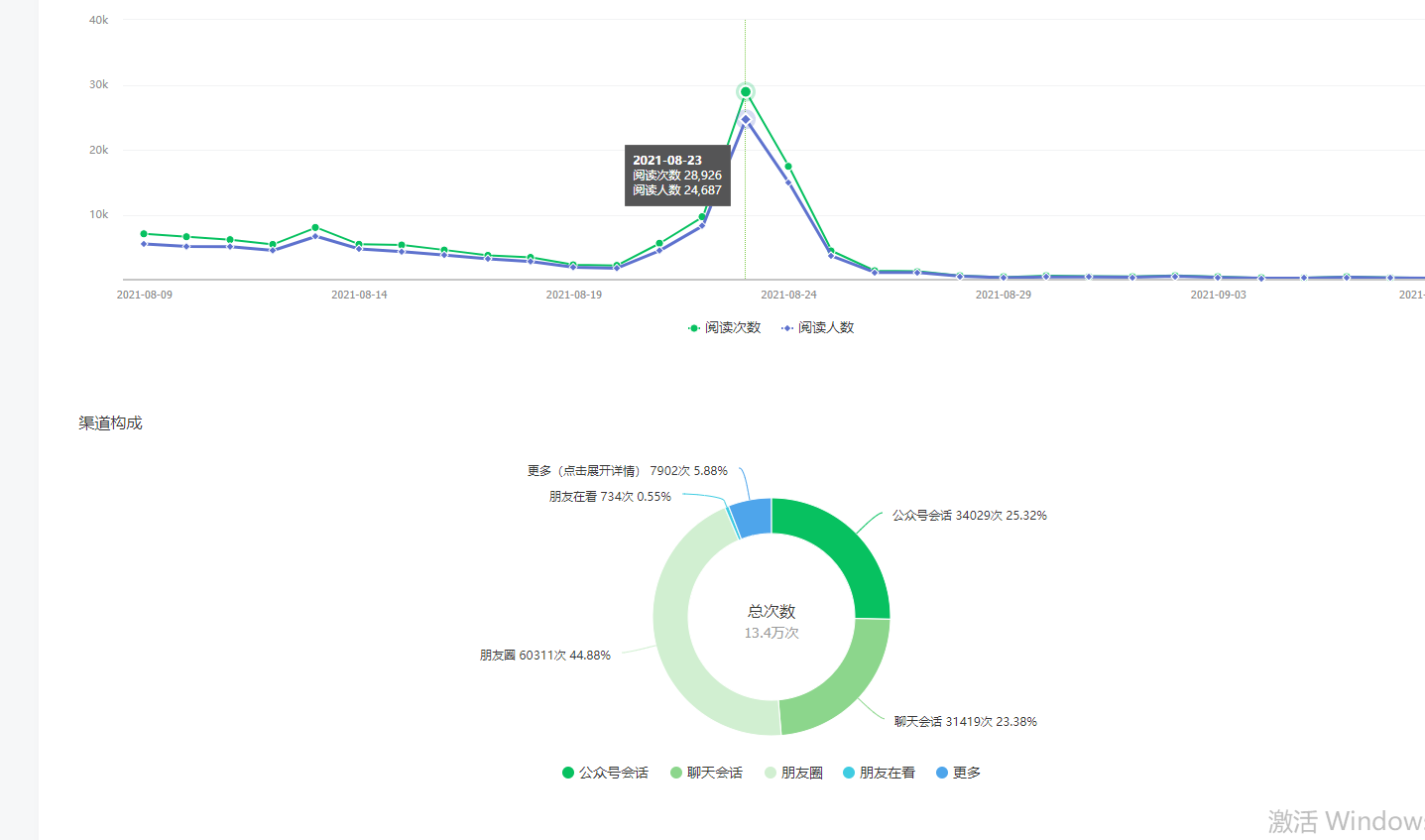This screenshot has height=840, width=1425.
Task: Click 朋友在看 734次 0.55% label
Action: [x=610, y=497]
